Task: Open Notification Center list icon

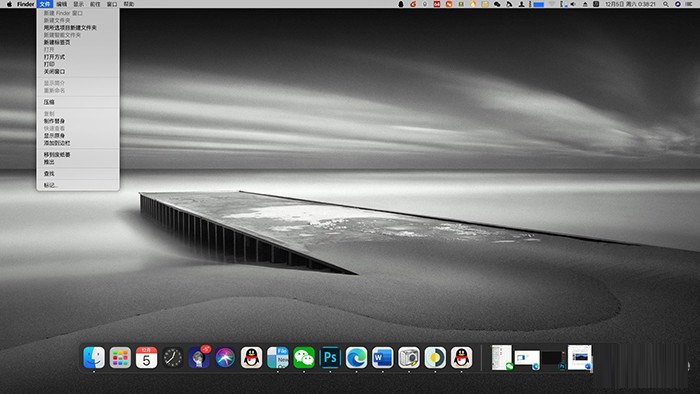Action: tap(689, 4)
